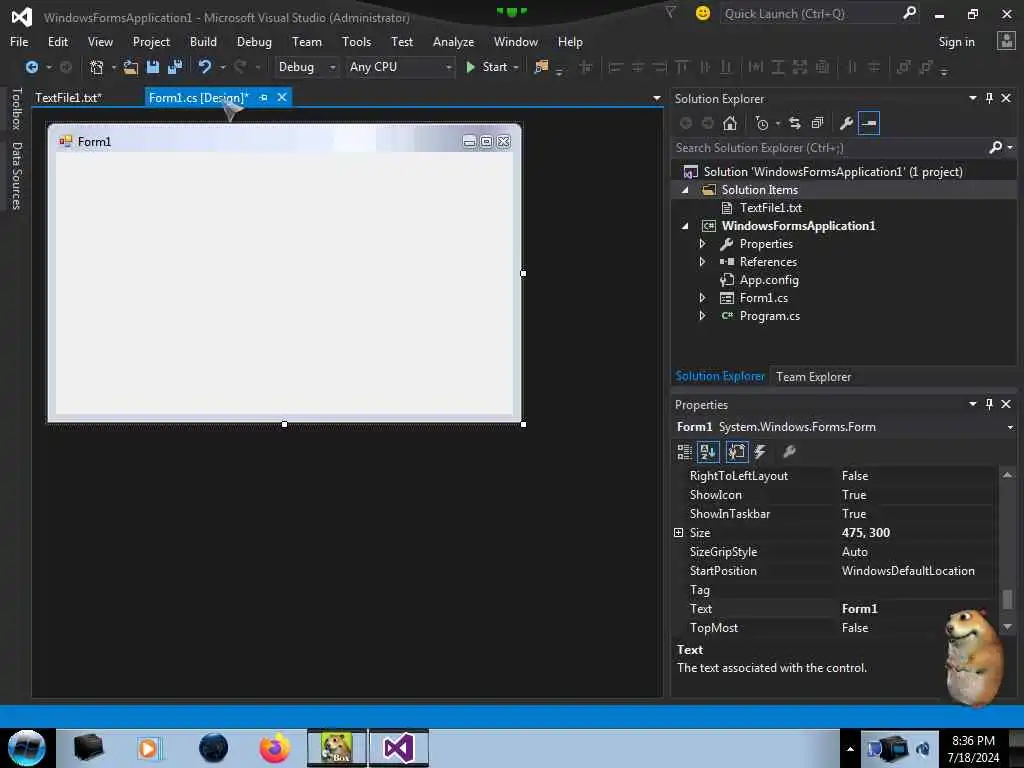Click the Pending Changes Filter clock icon
This screenshot has height=768, width=1024.
[x=761, y=123]
